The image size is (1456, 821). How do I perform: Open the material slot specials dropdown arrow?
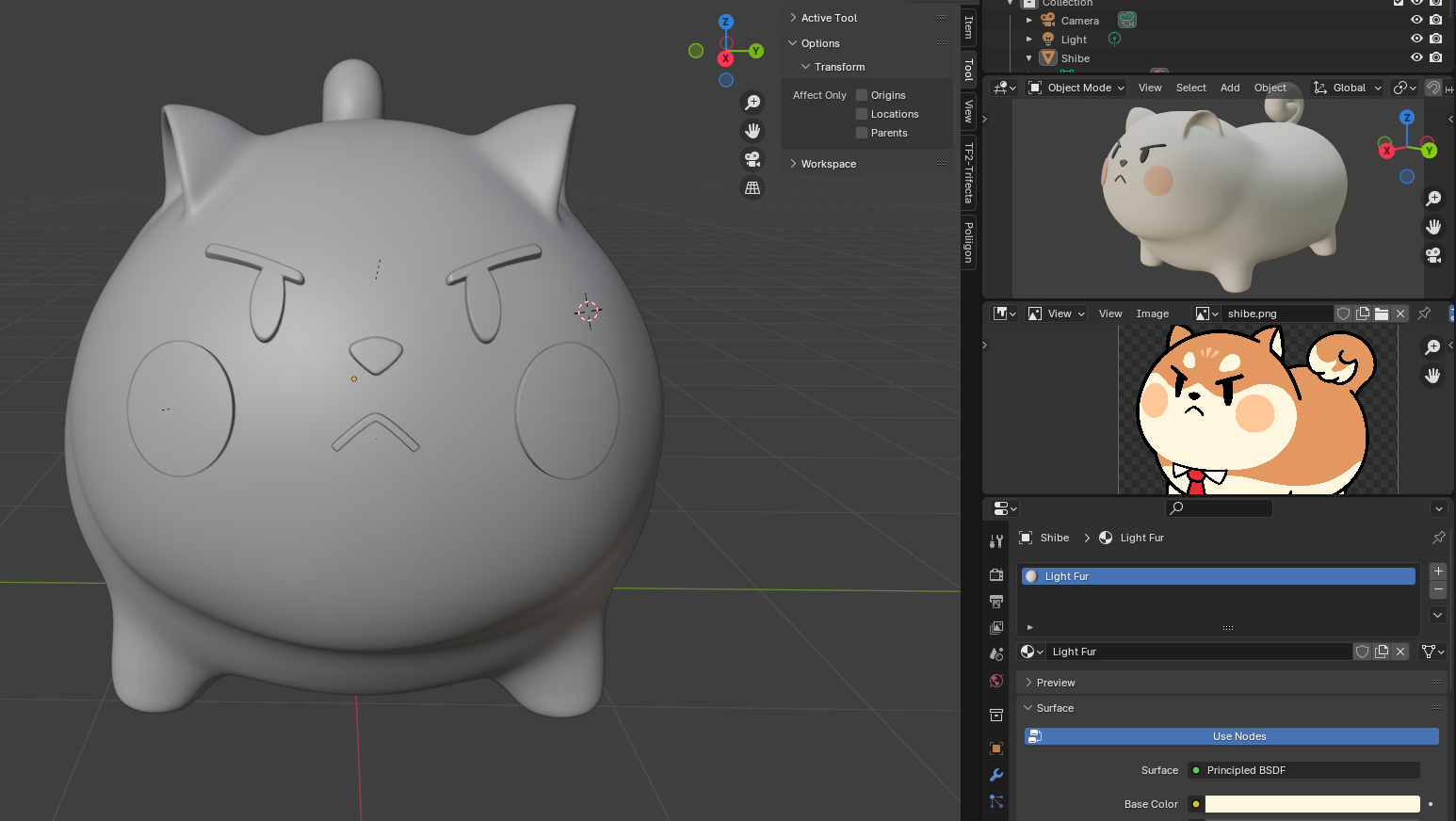click(1438, 615)
